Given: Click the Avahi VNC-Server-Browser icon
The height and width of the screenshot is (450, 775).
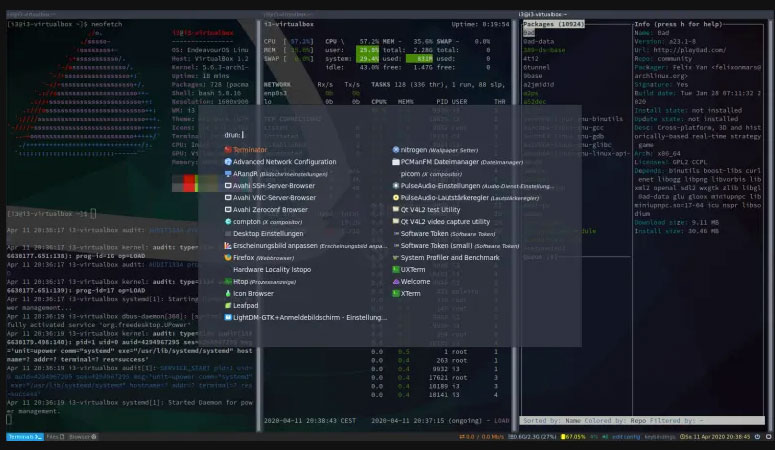Looking at the screenshot, I should pos(228,198).
